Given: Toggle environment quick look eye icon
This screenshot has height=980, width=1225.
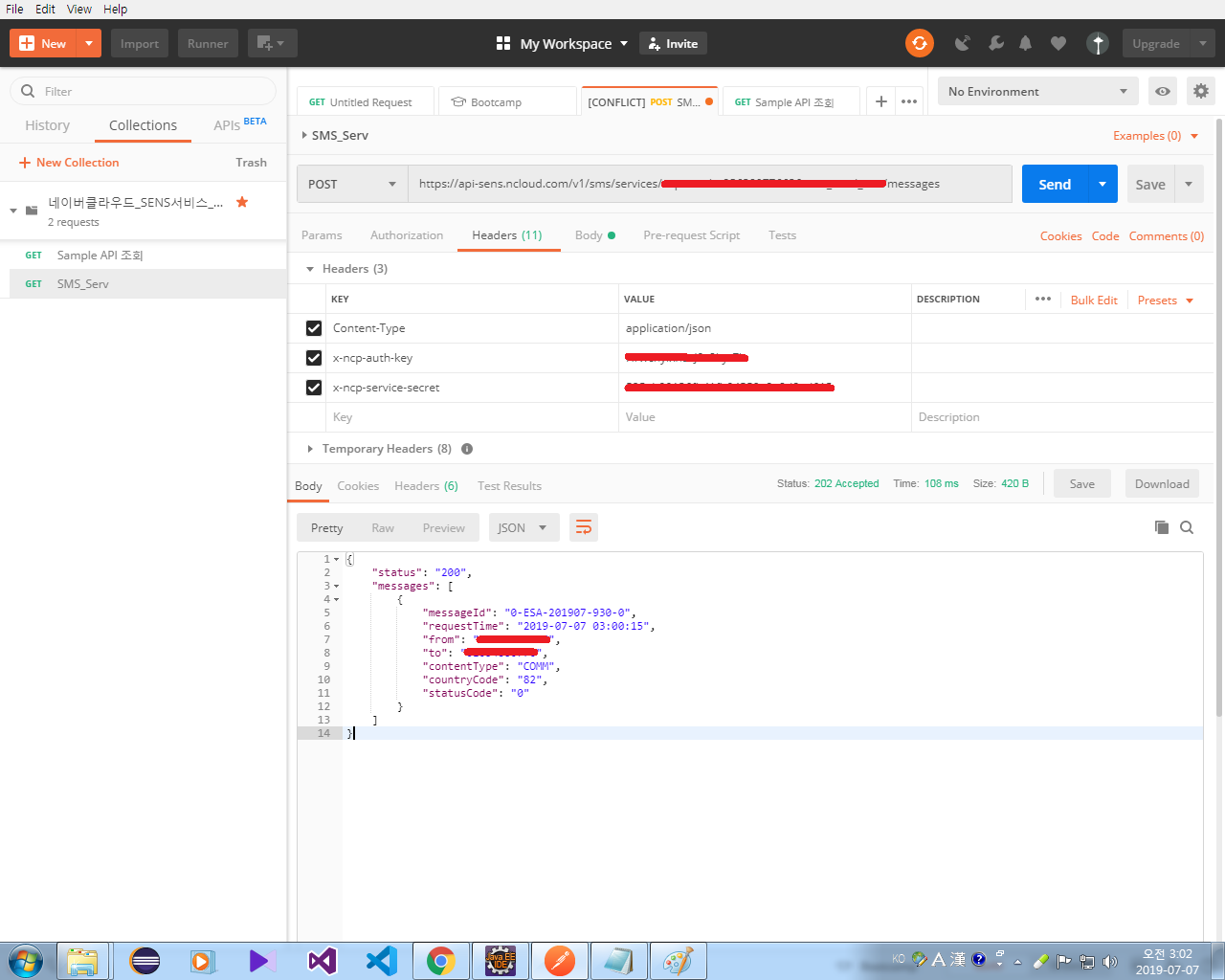Looking at the screenshot, I should (1162, 91).
